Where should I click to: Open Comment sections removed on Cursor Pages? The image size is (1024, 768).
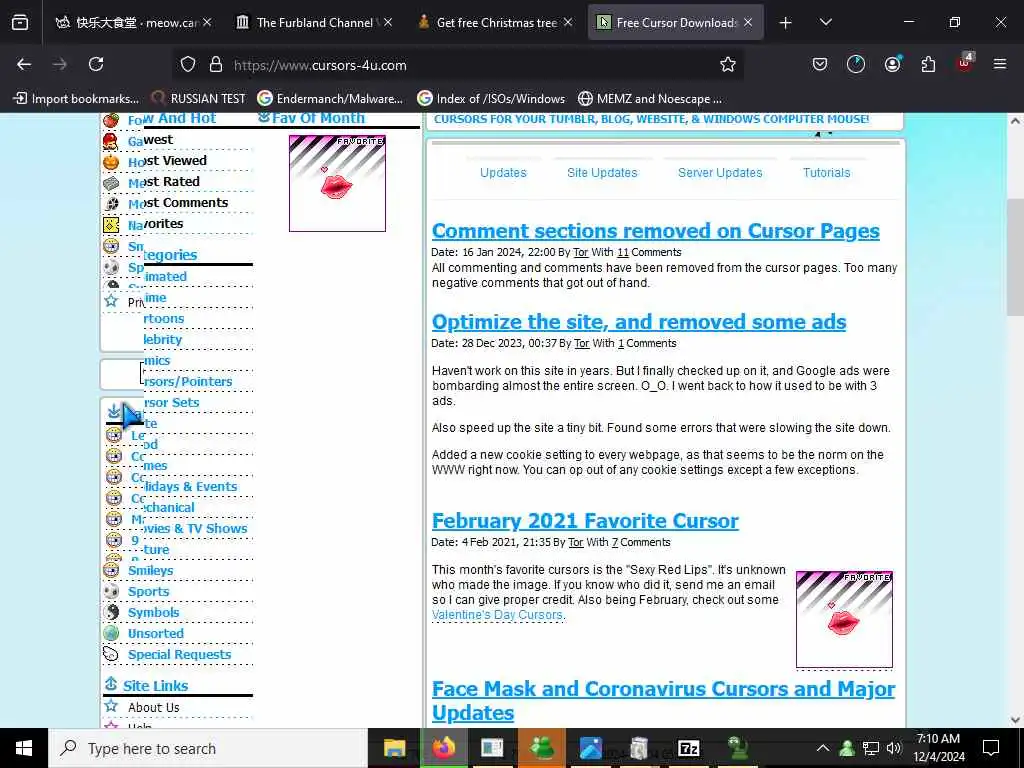click(656, 231)
